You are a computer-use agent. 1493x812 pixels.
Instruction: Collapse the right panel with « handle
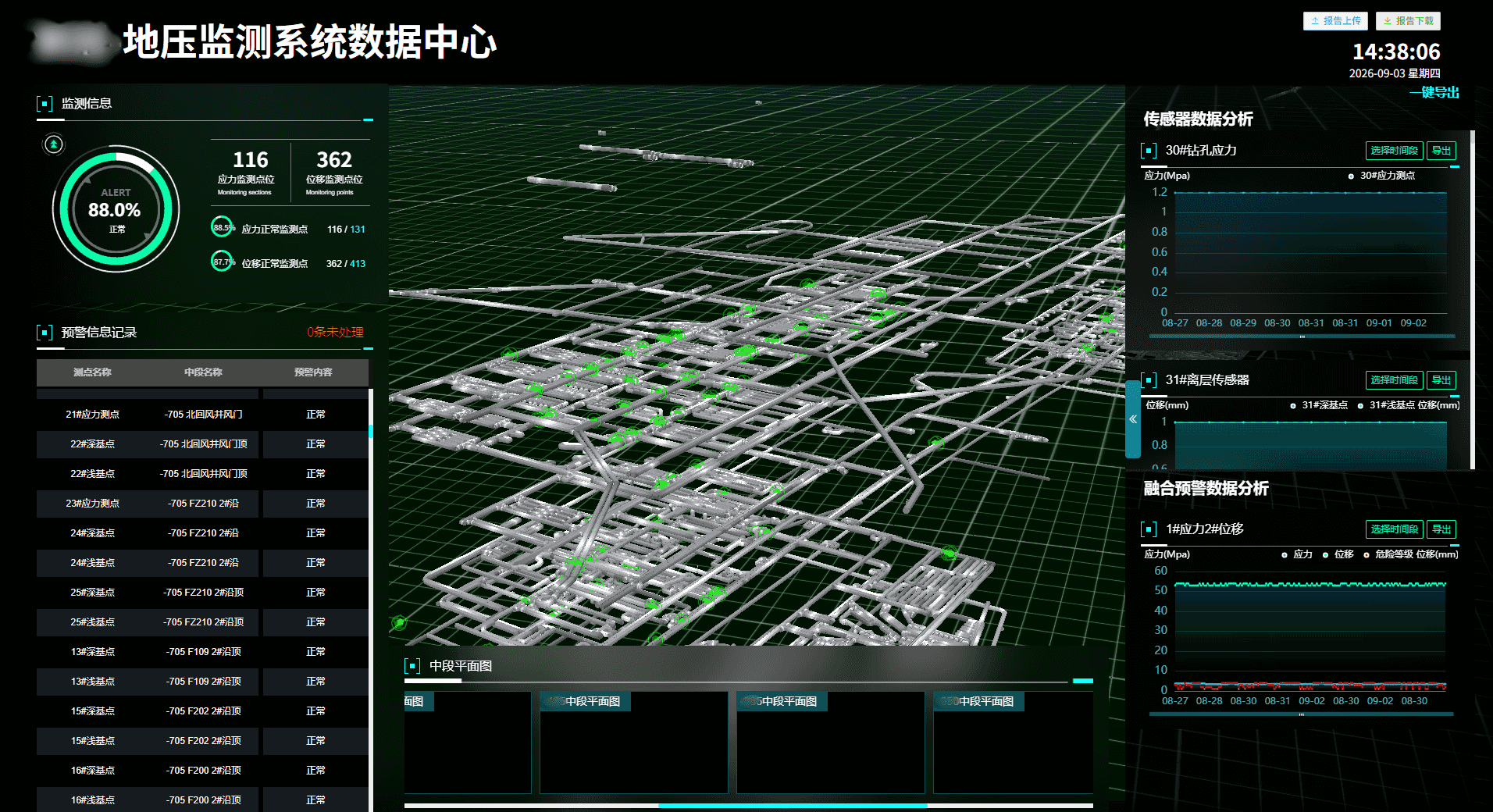pyautogui.click(x=1133, y=419)
